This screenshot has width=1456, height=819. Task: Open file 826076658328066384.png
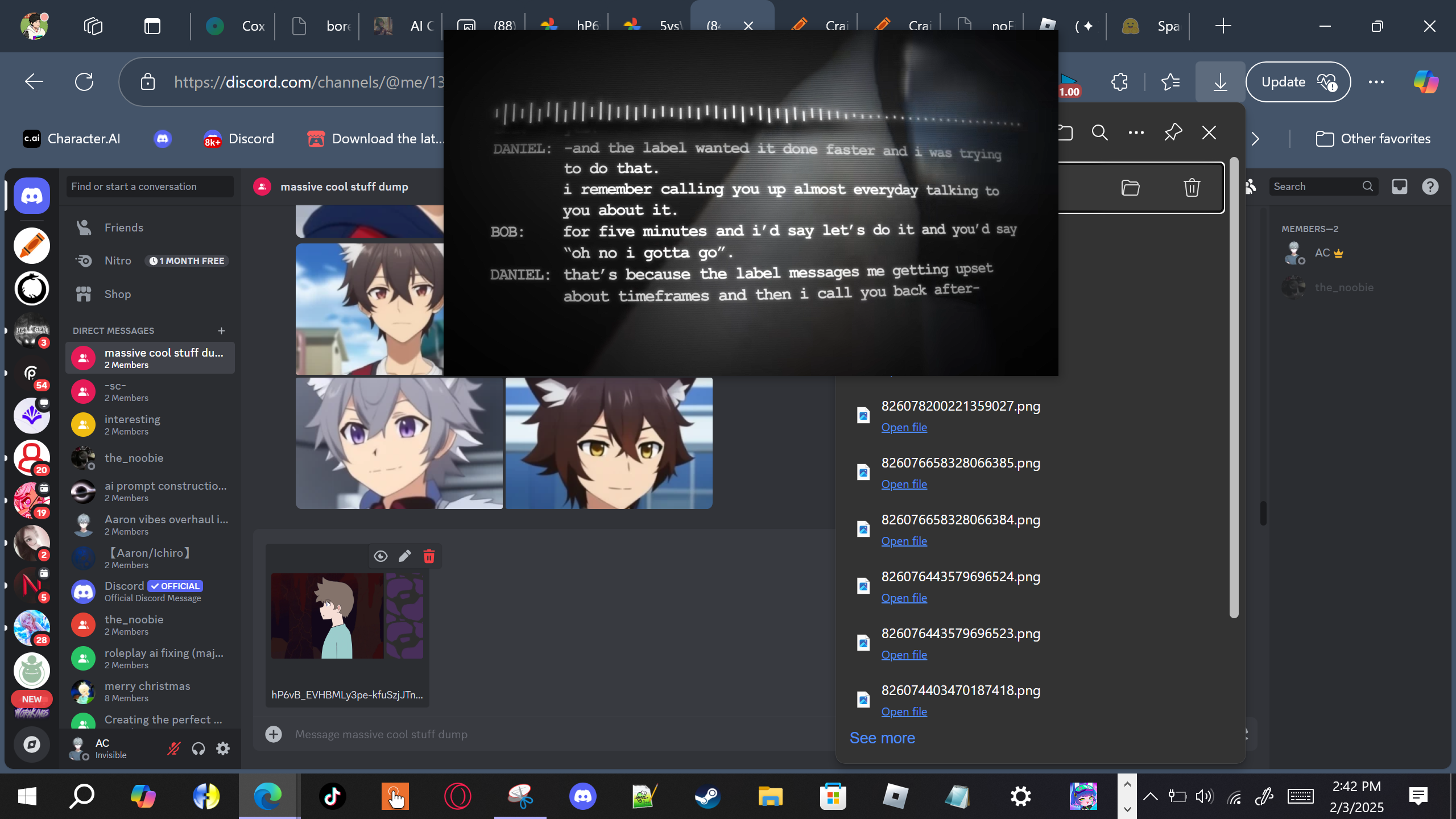(x=904, y=541)
